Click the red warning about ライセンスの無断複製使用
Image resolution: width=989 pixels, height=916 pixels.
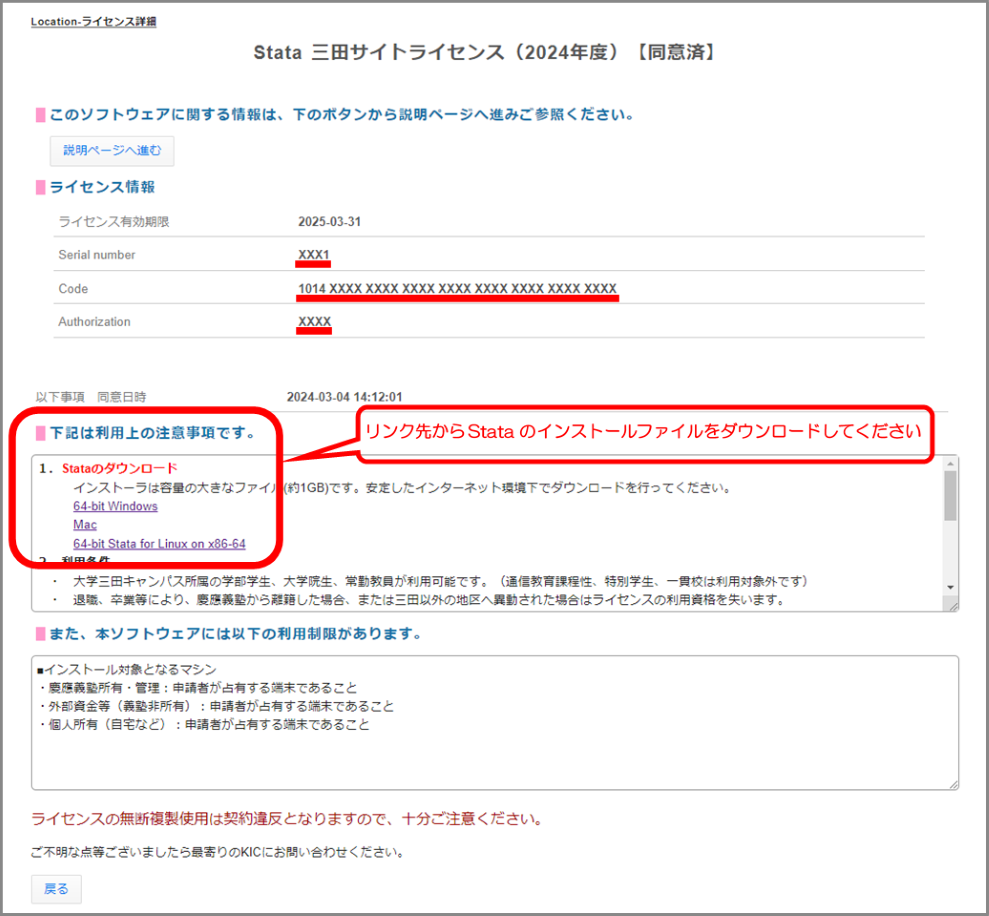[x=287, y=819]
